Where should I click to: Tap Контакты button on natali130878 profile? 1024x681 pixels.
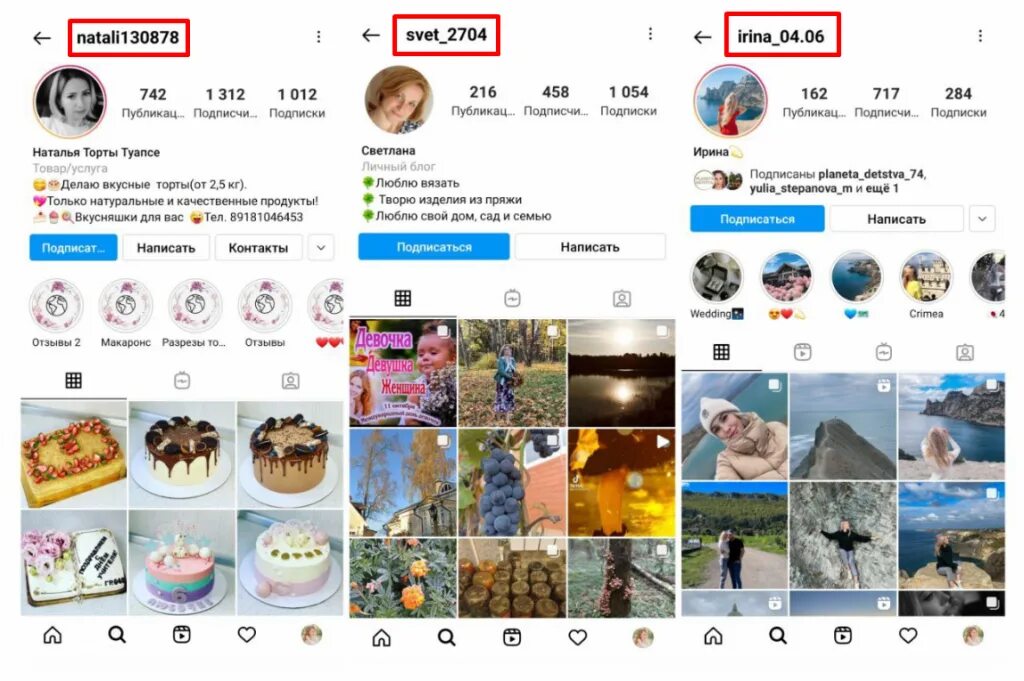point(258,247)
